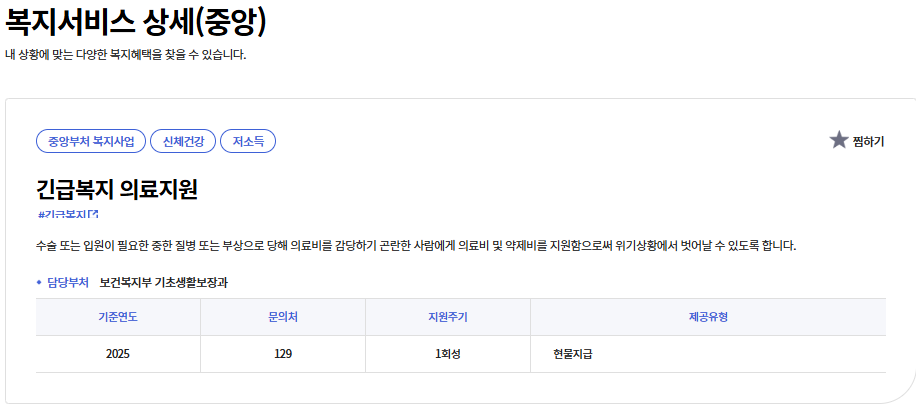Open the #긴급복지 hashtag link

click(x=62, y=214)
